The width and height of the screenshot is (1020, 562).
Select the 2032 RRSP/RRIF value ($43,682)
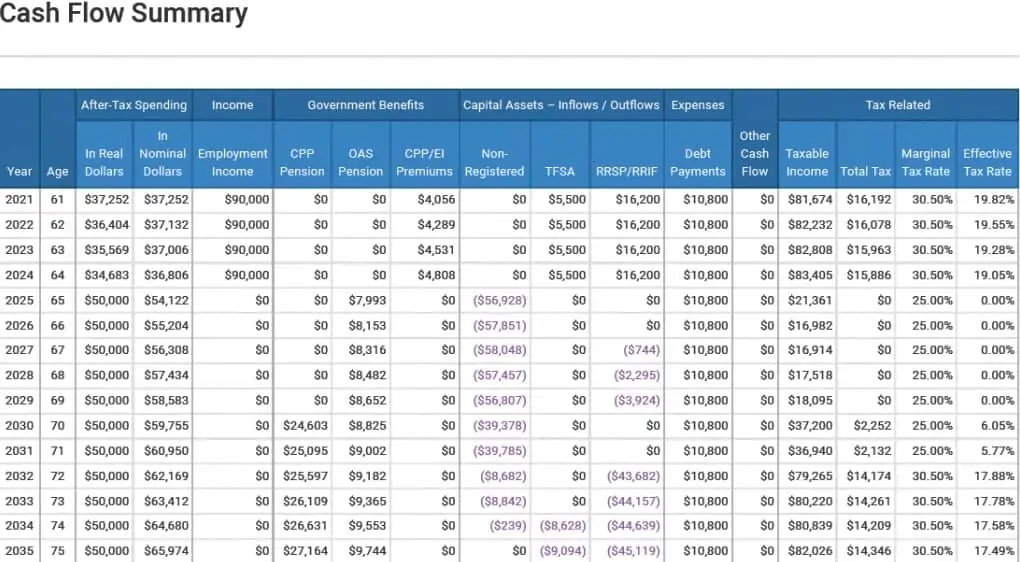click(633, 475)
